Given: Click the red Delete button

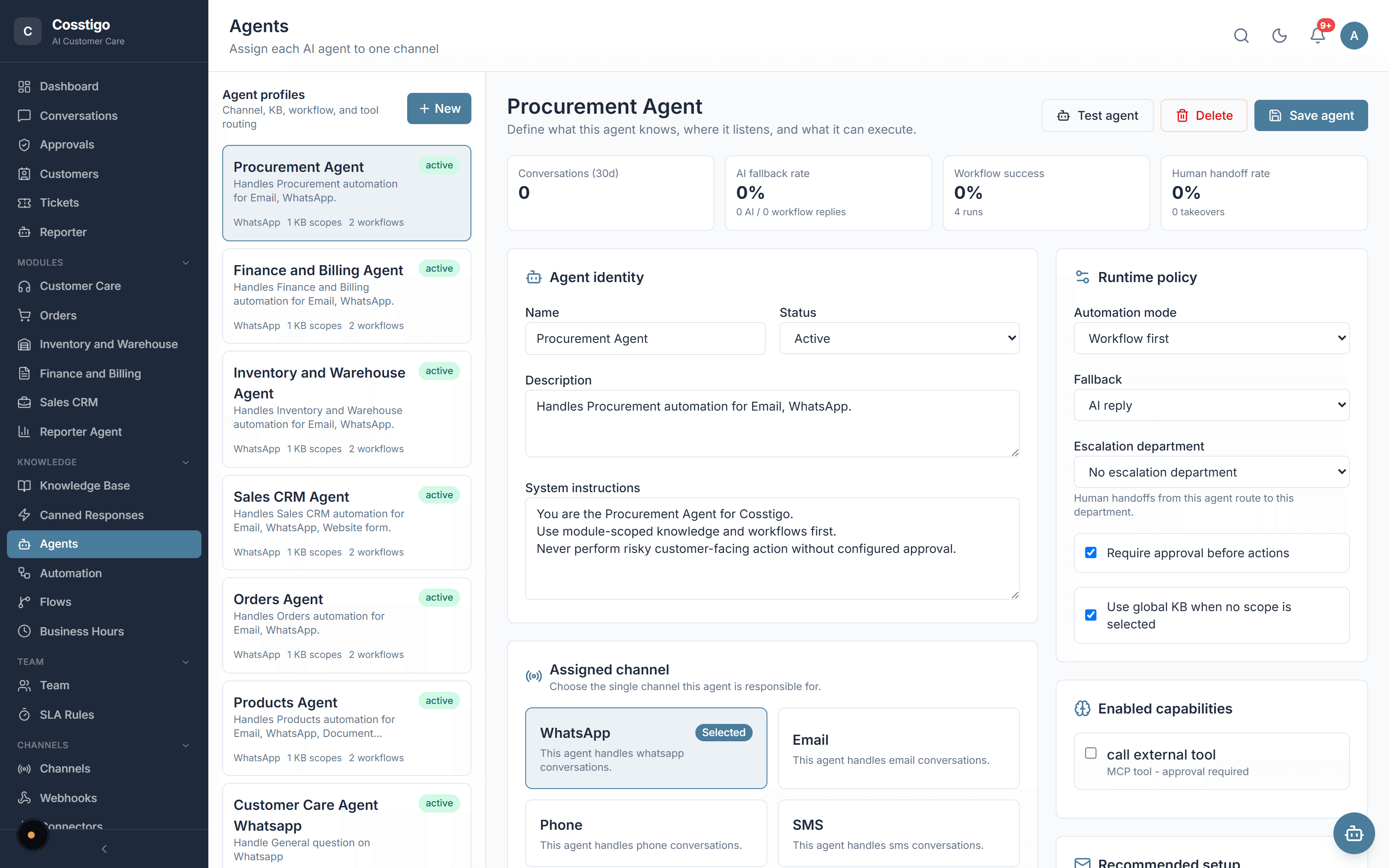Looking at the screenshot, I should click(x=1204, y=115).
